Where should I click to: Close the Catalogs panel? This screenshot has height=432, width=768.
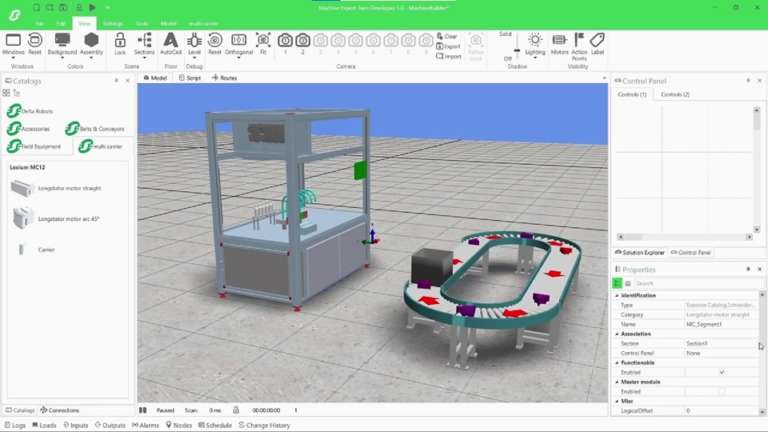click(128, 80)
